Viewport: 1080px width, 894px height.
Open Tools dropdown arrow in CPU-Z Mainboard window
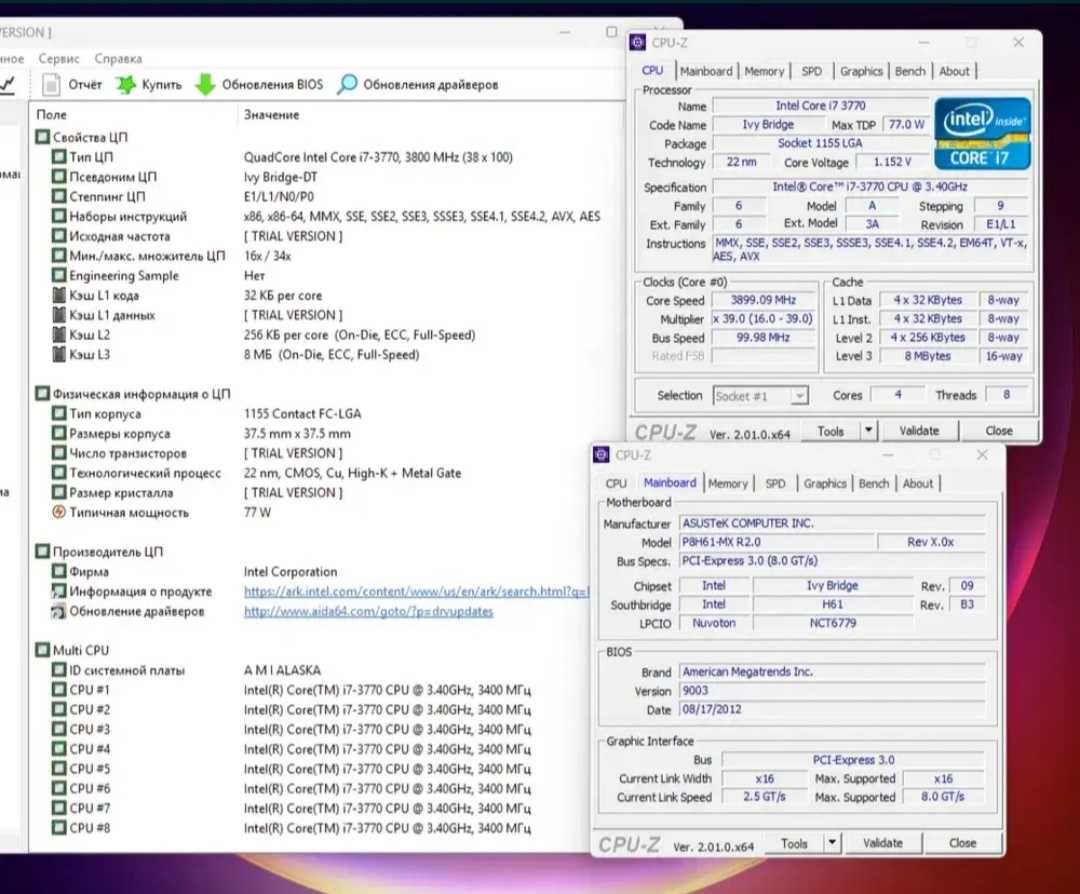(832, 842)
